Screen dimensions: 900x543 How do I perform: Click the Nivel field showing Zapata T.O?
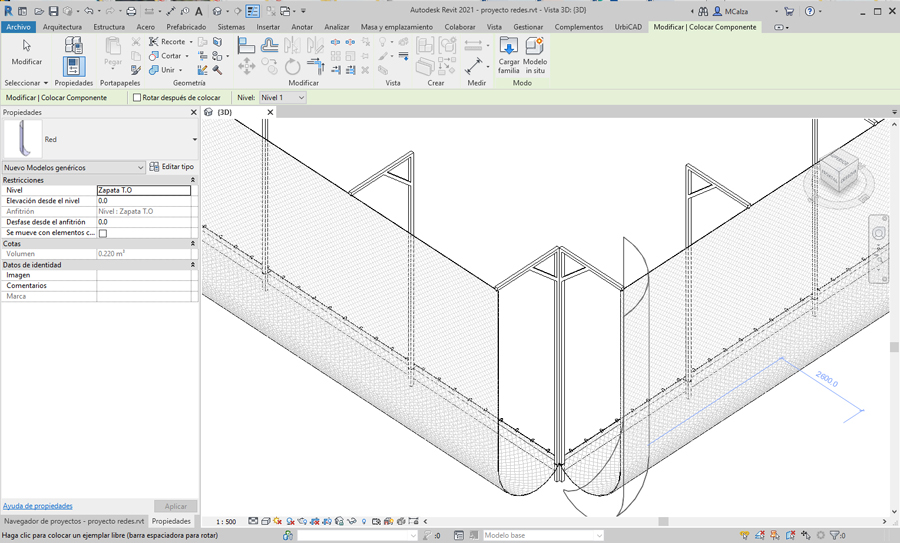[143, 190]
